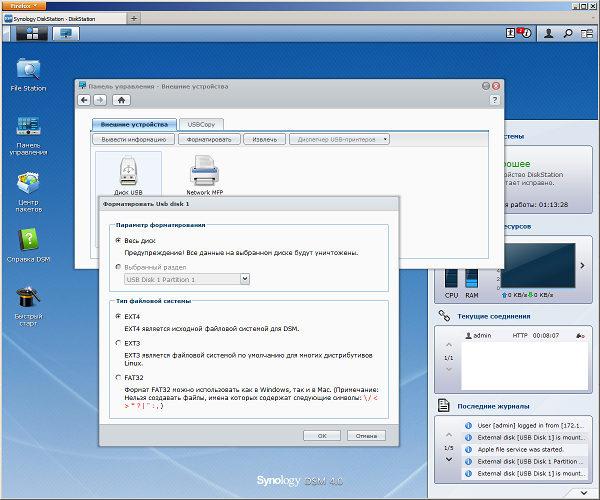Go to Control Panel home
Image resolution: width=600 pixels, height=500 pixels.
(121, 100)
